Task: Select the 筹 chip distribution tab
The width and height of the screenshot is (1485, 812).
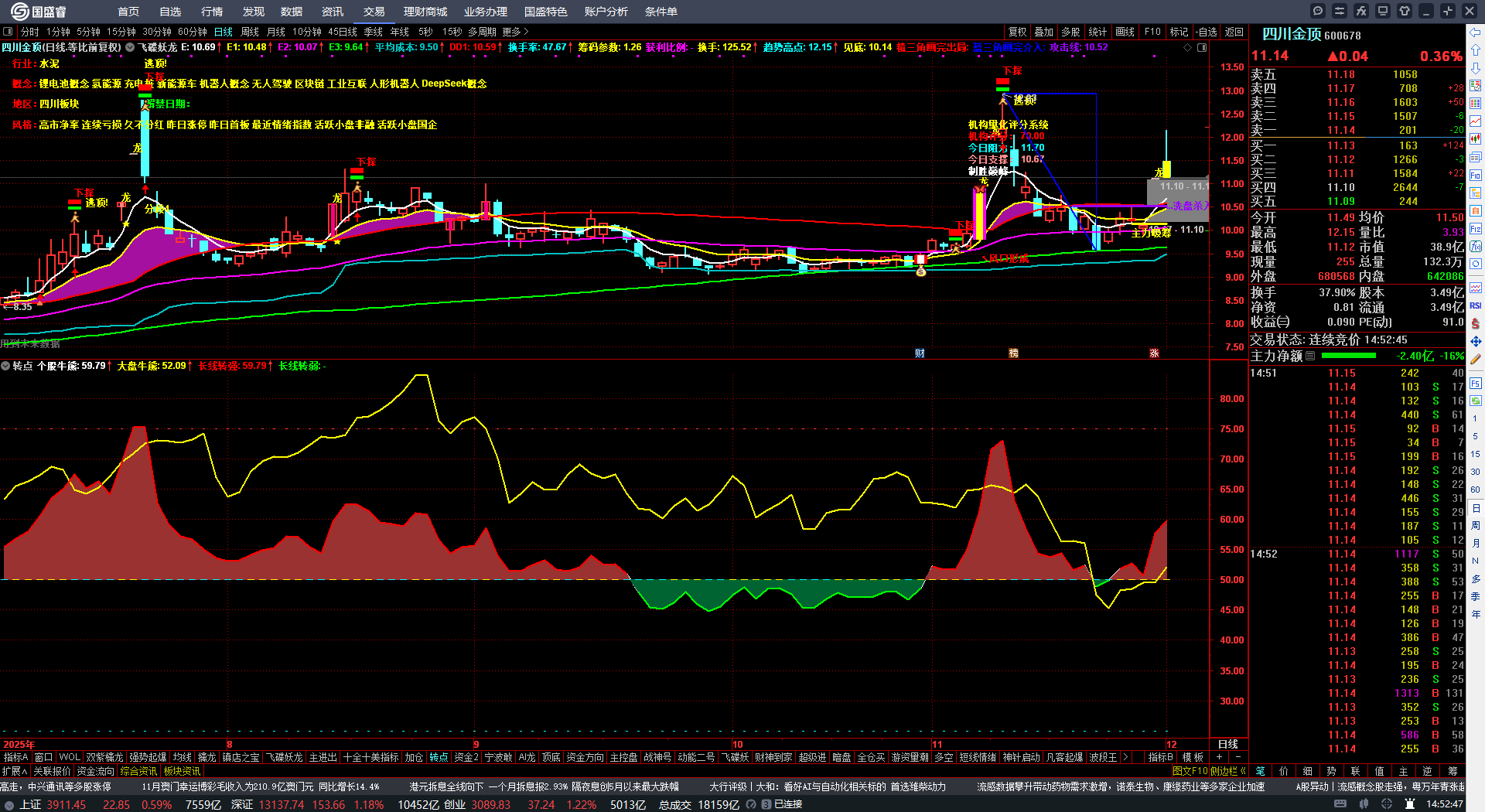Action: point(1453,771)
